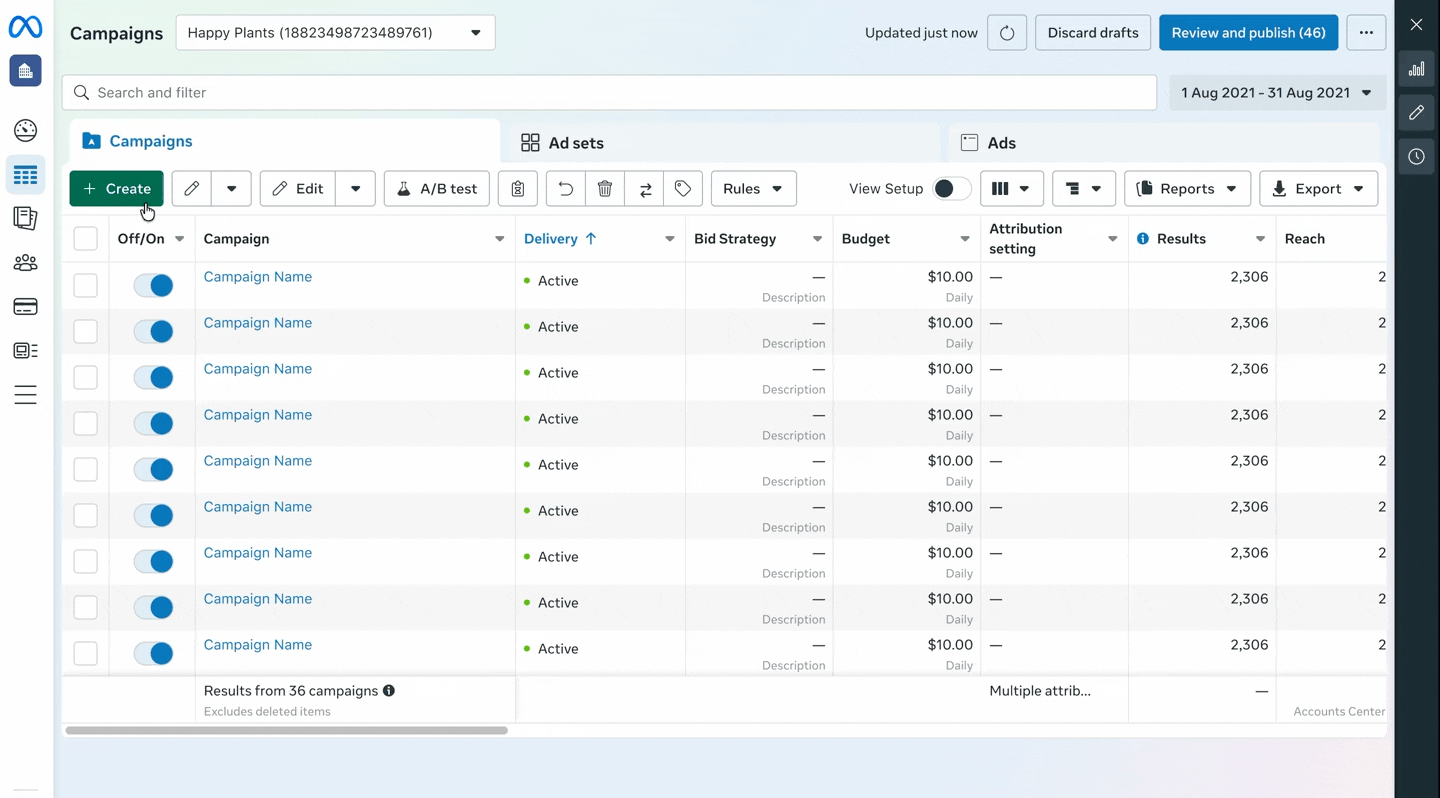Open the Pages icon in the left sidebar
The width and height of the screenshot is (1440, 798).
(25, 218)
